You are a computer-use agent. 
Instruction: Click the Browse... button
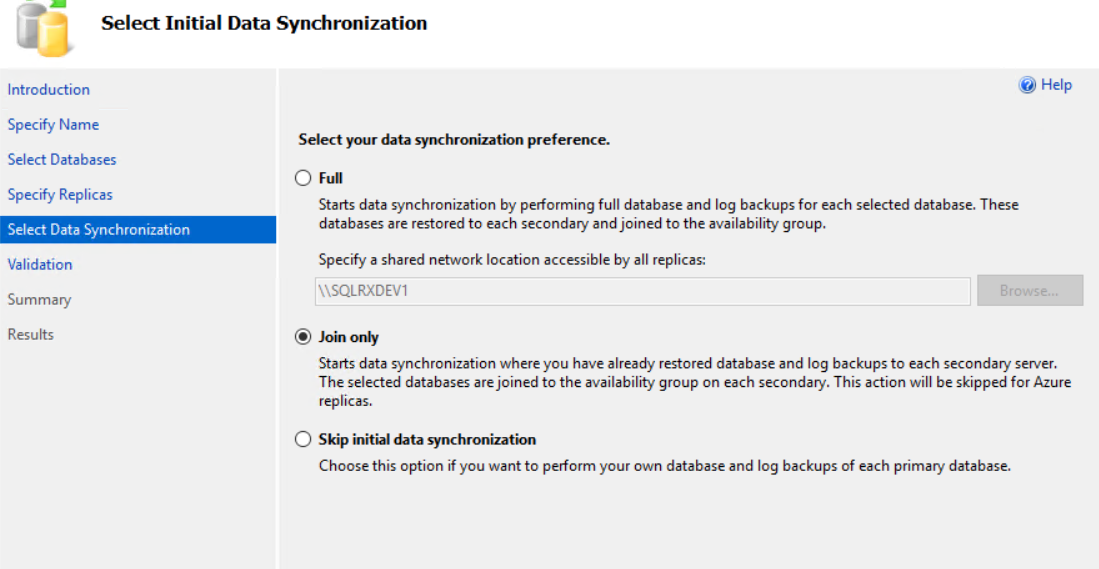tap(1030, 291)
